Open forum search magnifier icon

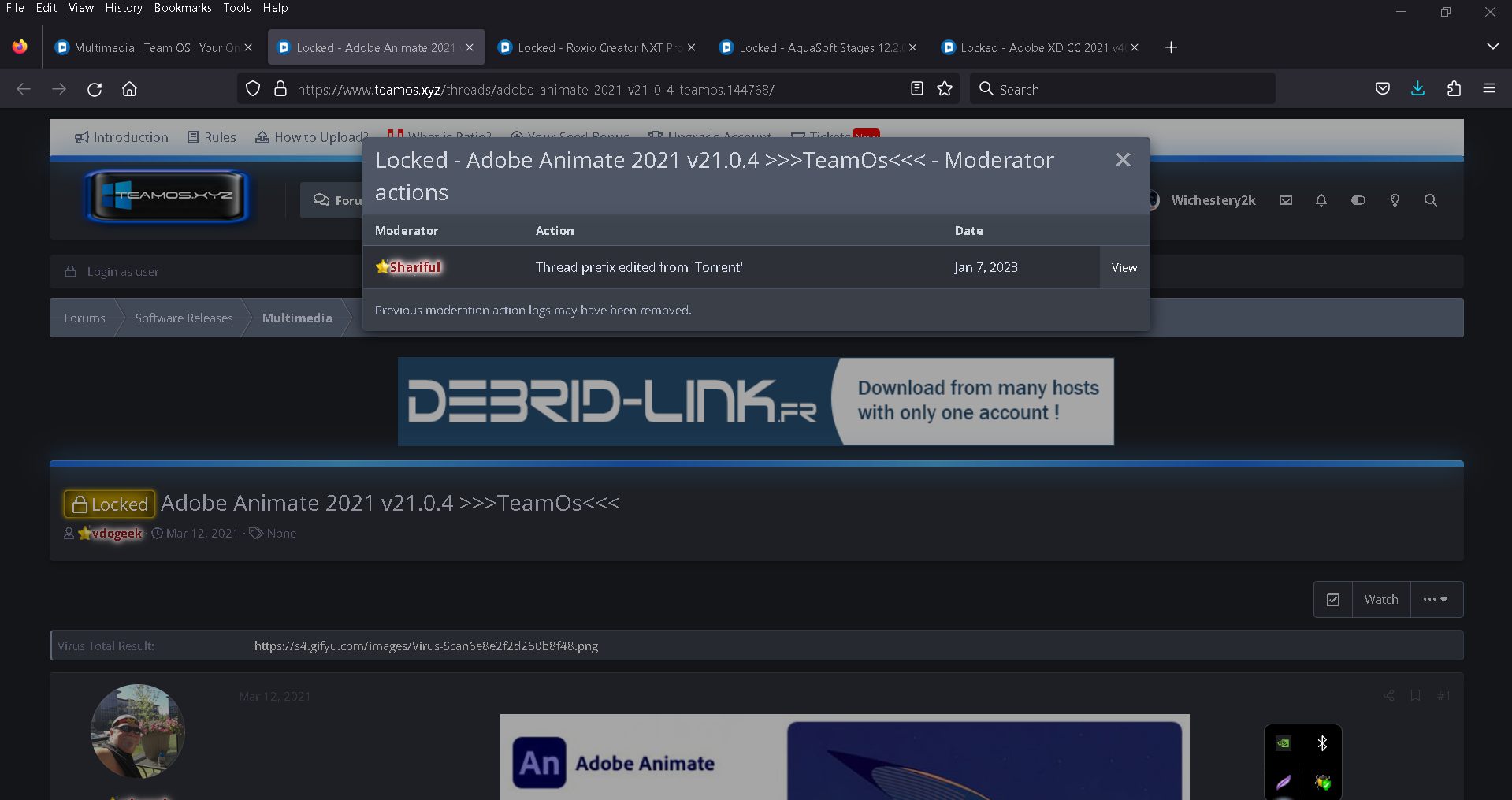tap(1431, 200)
